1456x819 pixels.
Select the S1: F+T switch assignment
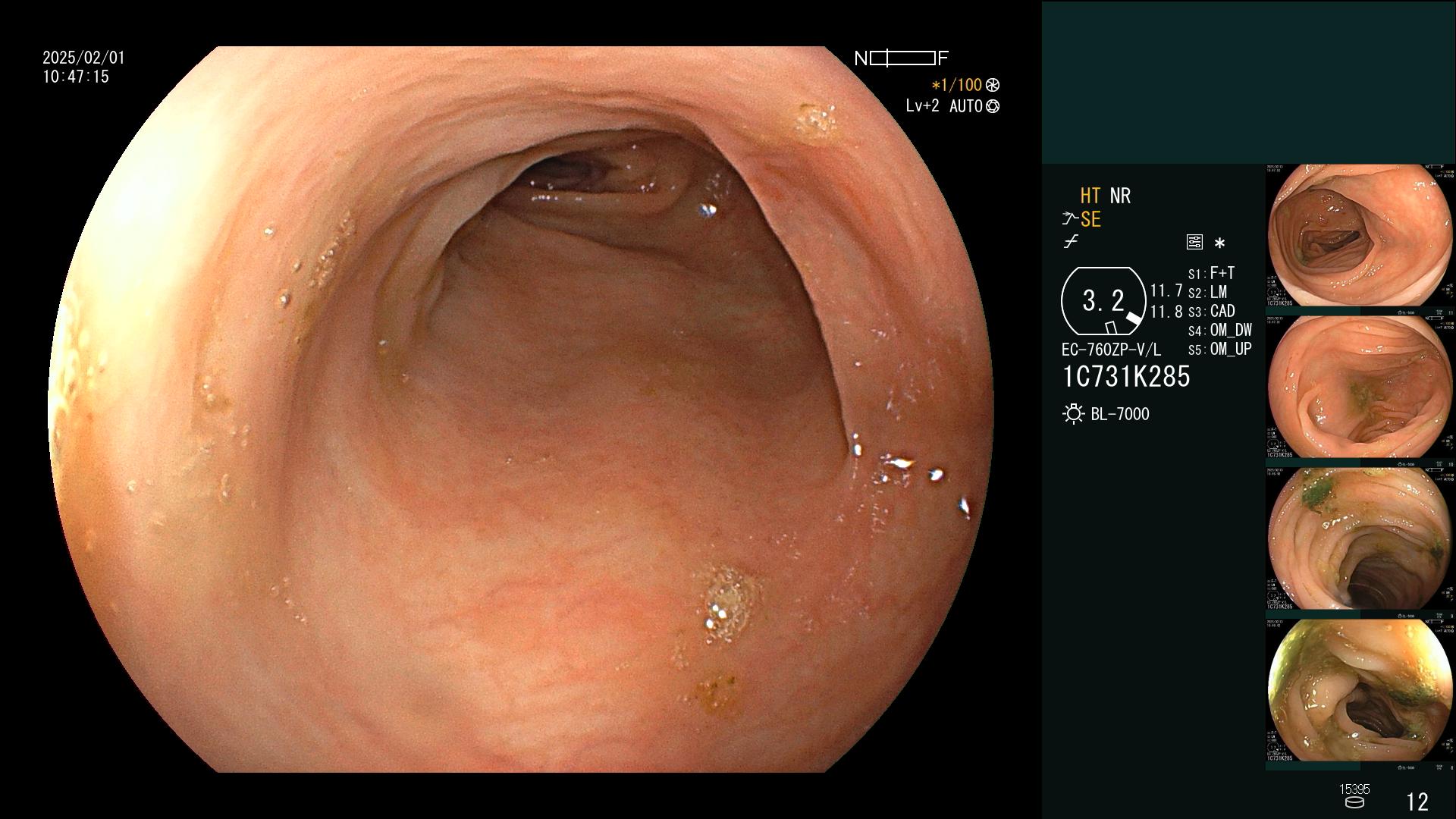coord(1211,273)
